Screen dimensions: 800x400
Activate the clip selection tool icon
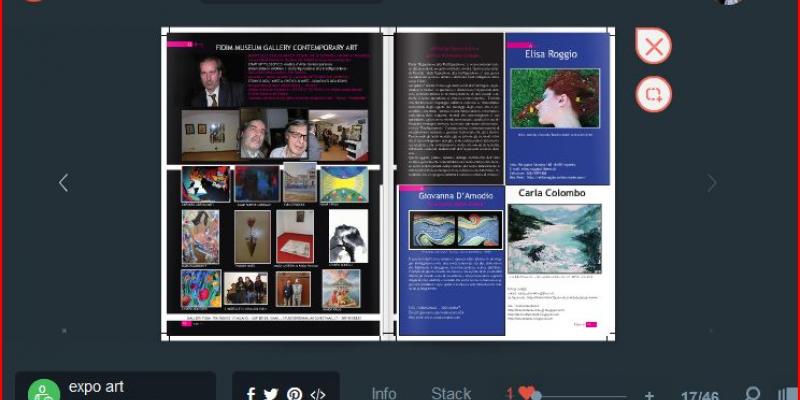[654, 94]
